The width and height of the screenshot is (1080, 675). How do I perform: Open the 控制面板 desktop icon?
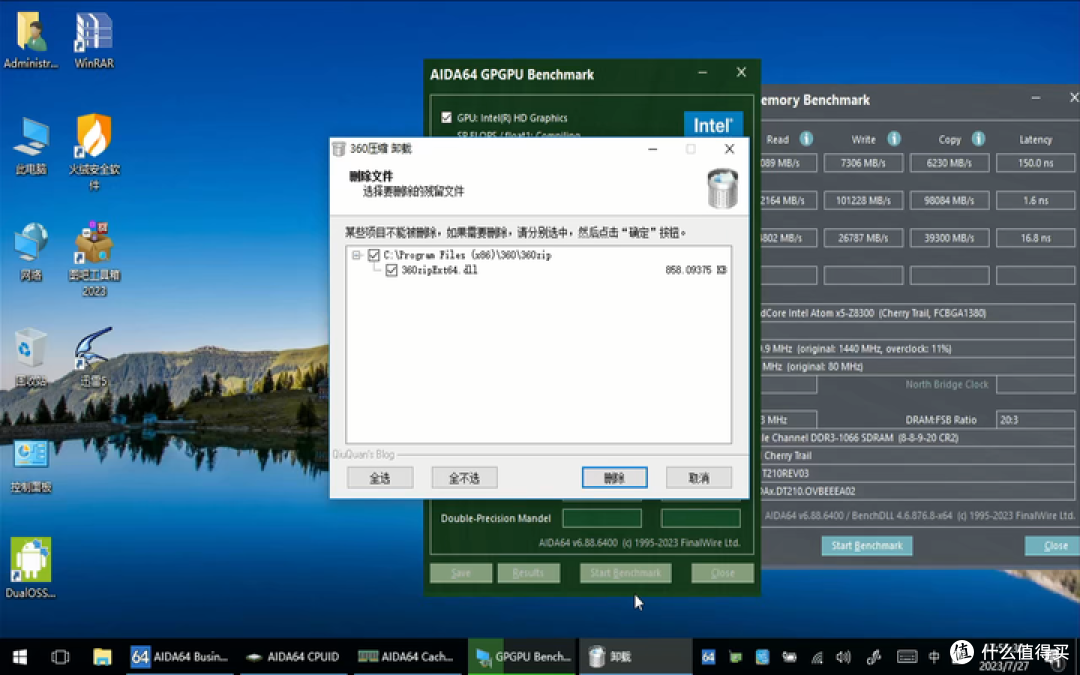[30, 466]
